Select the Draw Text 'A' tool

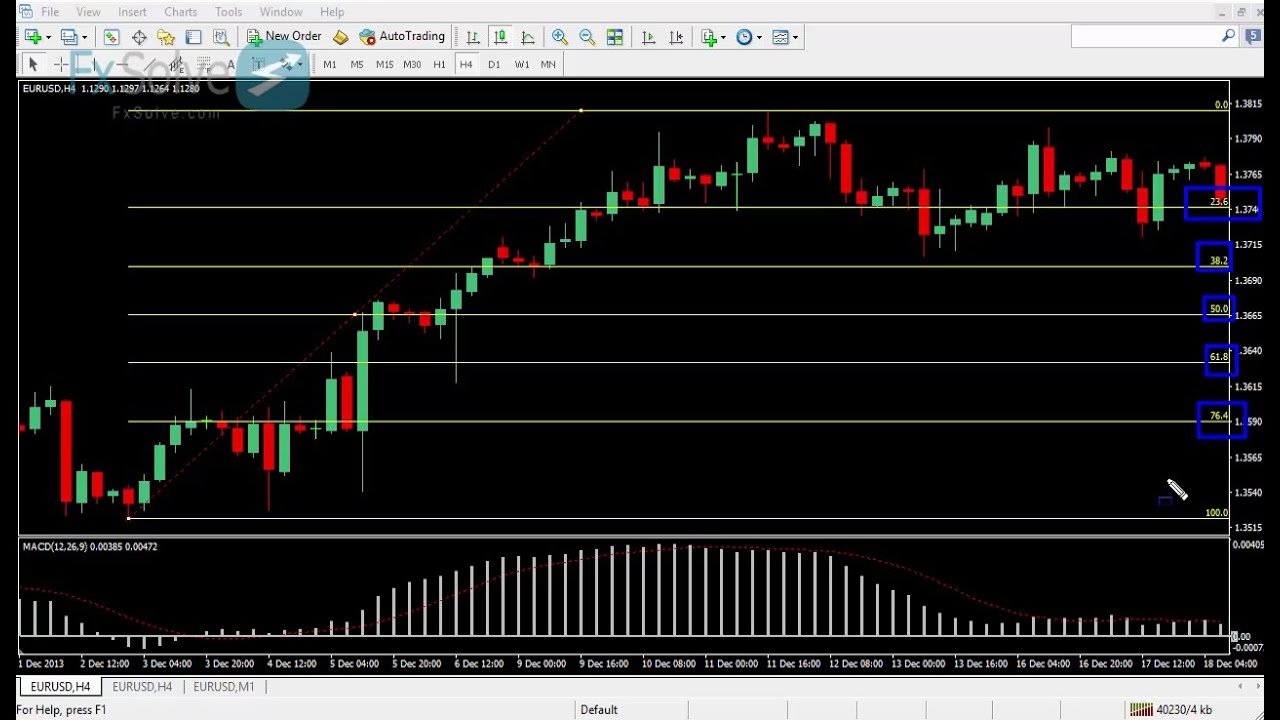tap(231, 64)
